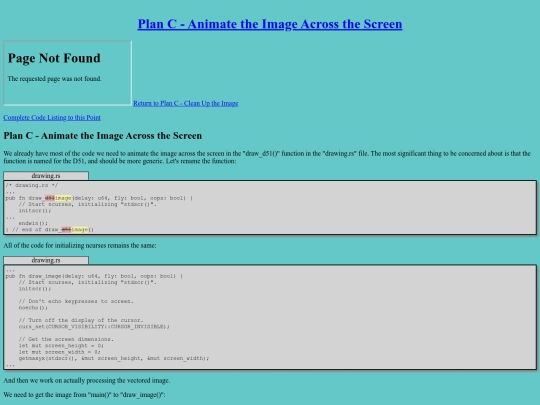Click 'let mut screen_width = 0;' line
This screenshot has width=540, height=405.
coord(60,352)
